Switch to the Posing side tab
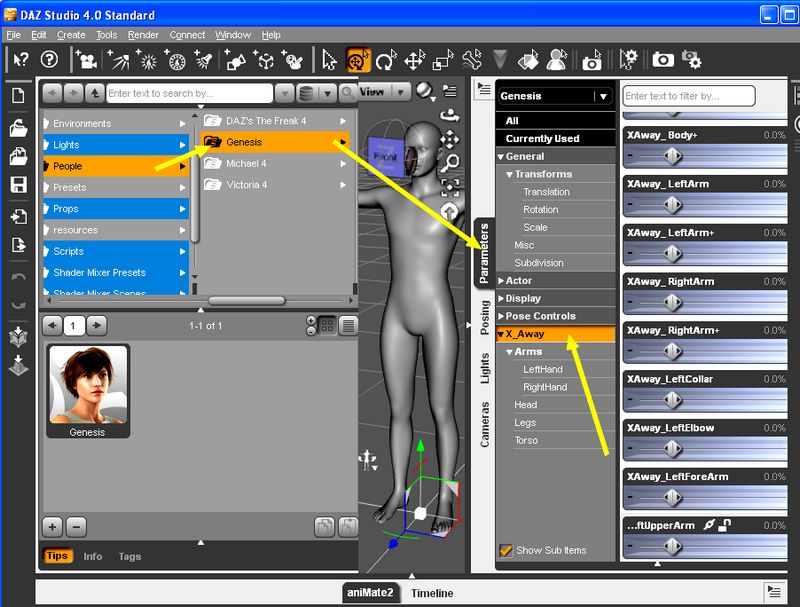This screenshot has height=607, width=800. pyautogui.click(x=485, y=317)
